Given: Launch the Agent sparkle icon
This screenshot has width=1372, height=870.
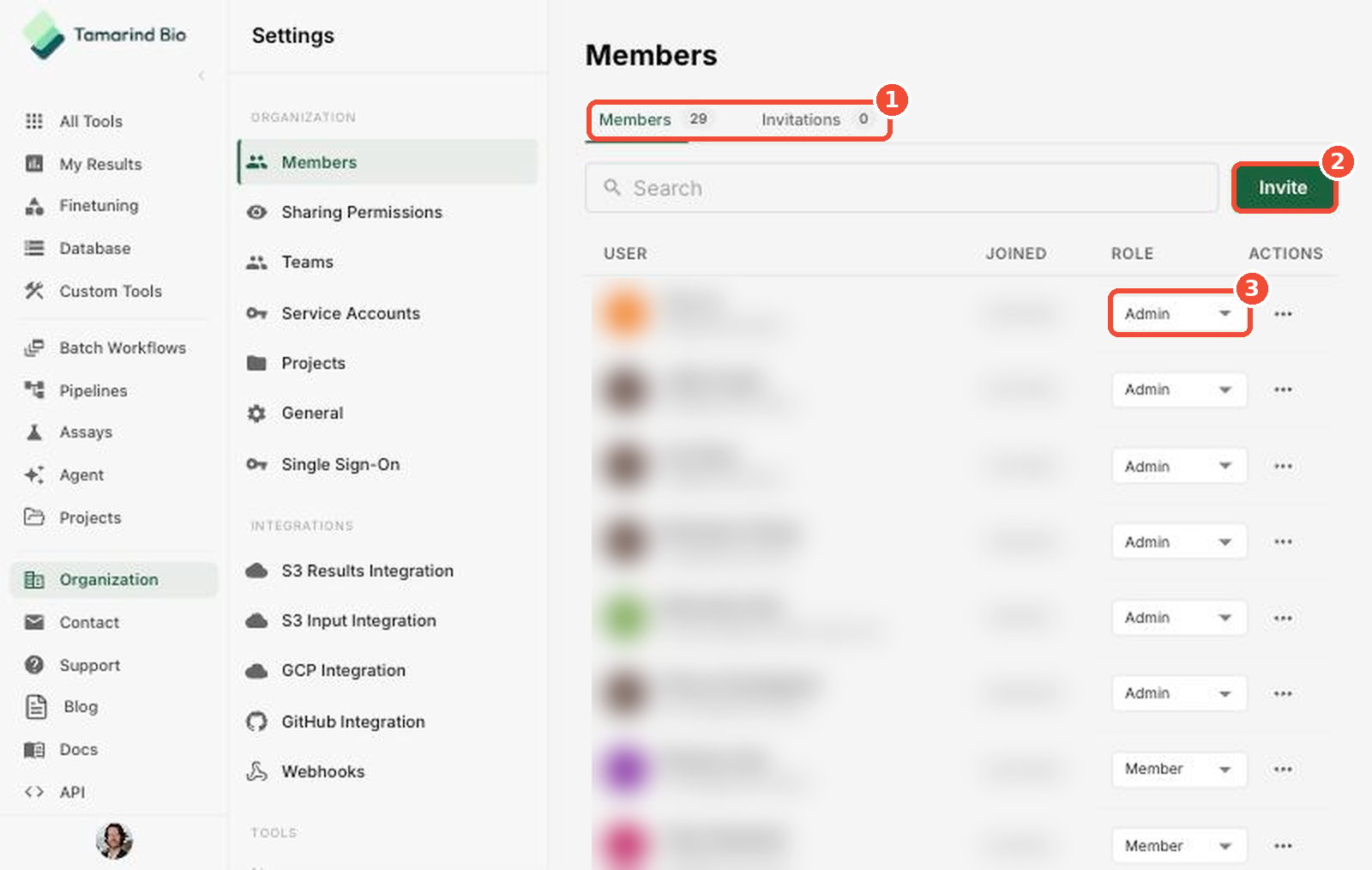Looking at the screenshot, I should [34, 474].
